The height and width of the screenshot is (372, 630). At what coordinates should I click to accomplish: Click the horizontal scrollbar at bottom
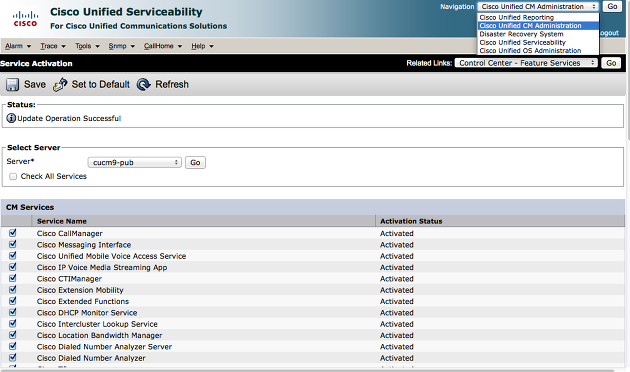coord(307,370)
